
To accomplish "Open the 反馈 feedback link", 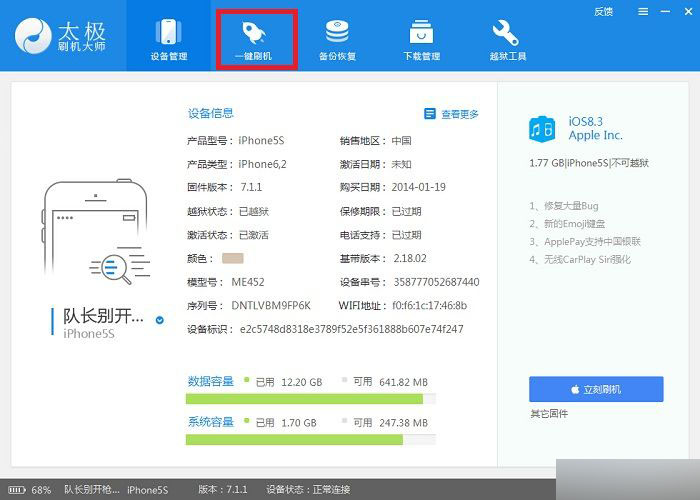I will pyautogui.click(x=603, y=12).
